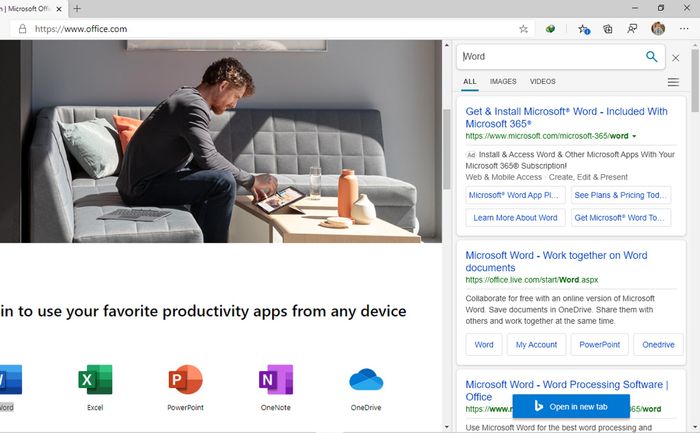Open the green globe extension icon

[550, 29]
